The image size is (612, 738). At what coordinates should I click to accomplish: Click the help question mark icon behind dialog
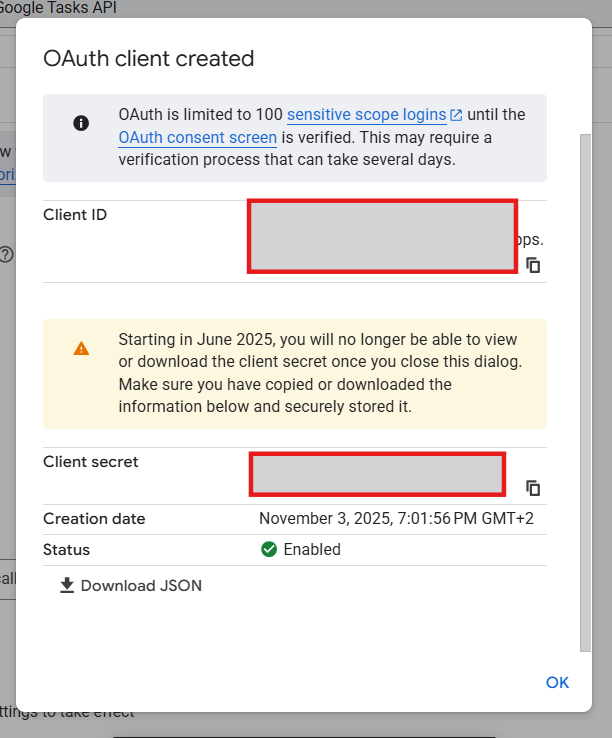(6, 254)
